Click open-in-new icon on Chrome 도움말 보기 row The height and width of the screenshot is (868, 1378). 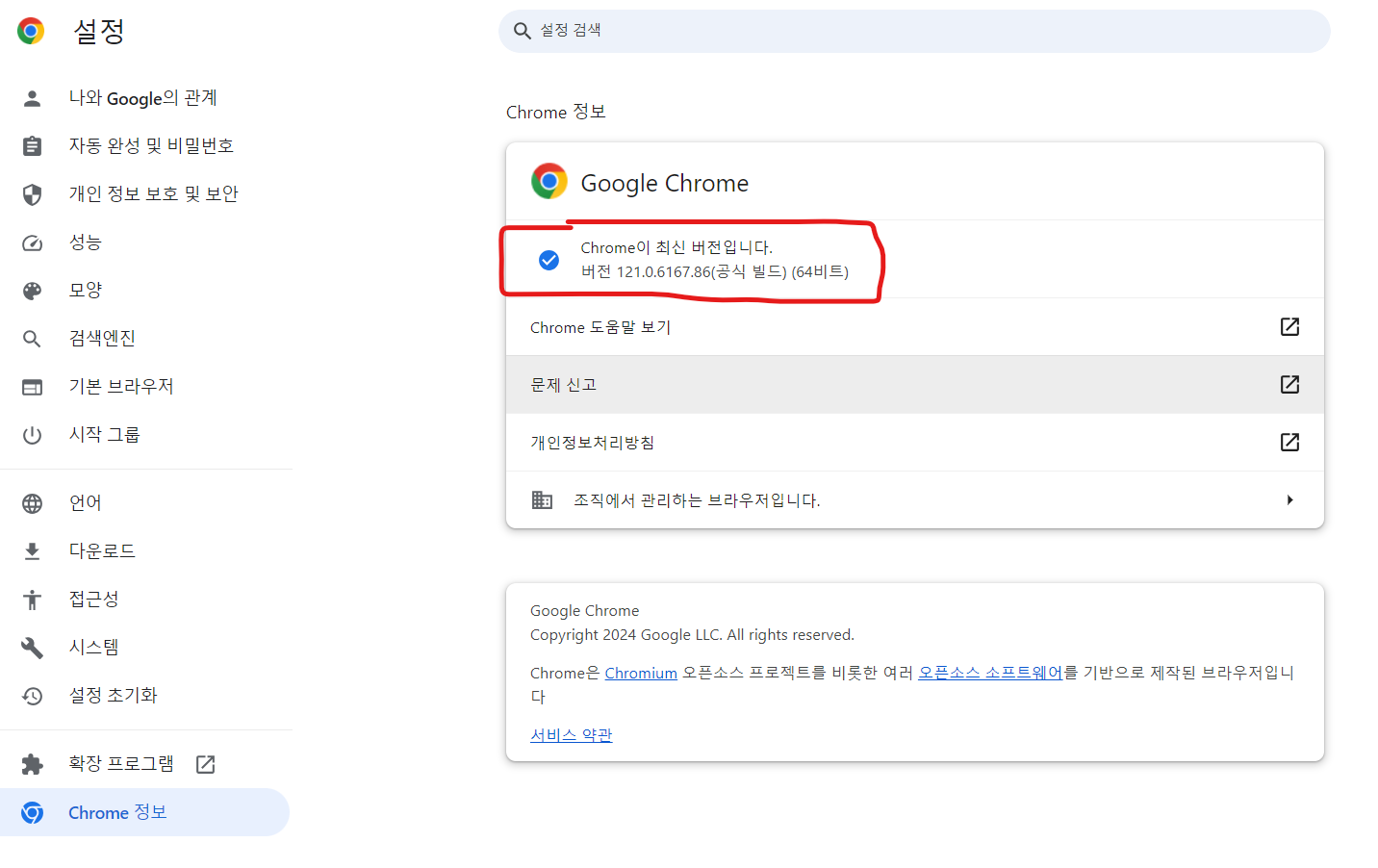click(1289, 327)
